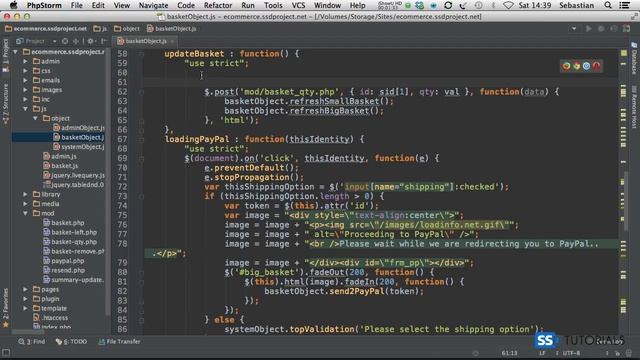Fold the updateBasket function at line 58
Viewport: 640px width, 360px height.
tap(141, 54)
